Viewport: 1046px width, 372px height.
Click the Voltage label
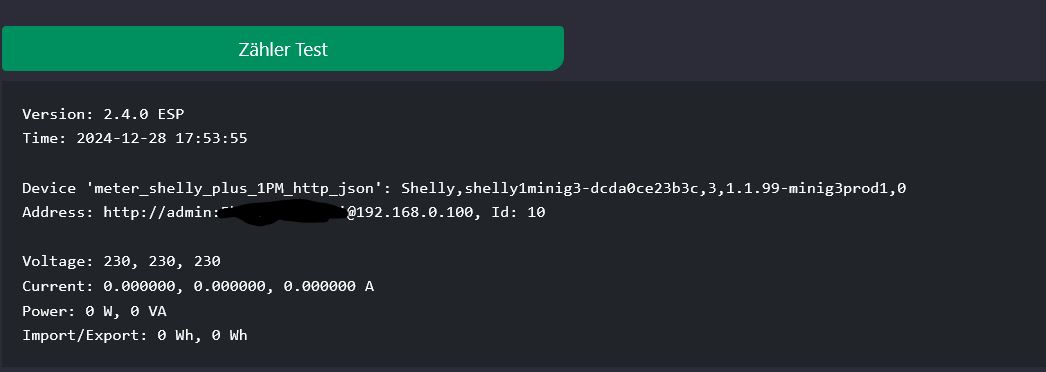point(58,261)
